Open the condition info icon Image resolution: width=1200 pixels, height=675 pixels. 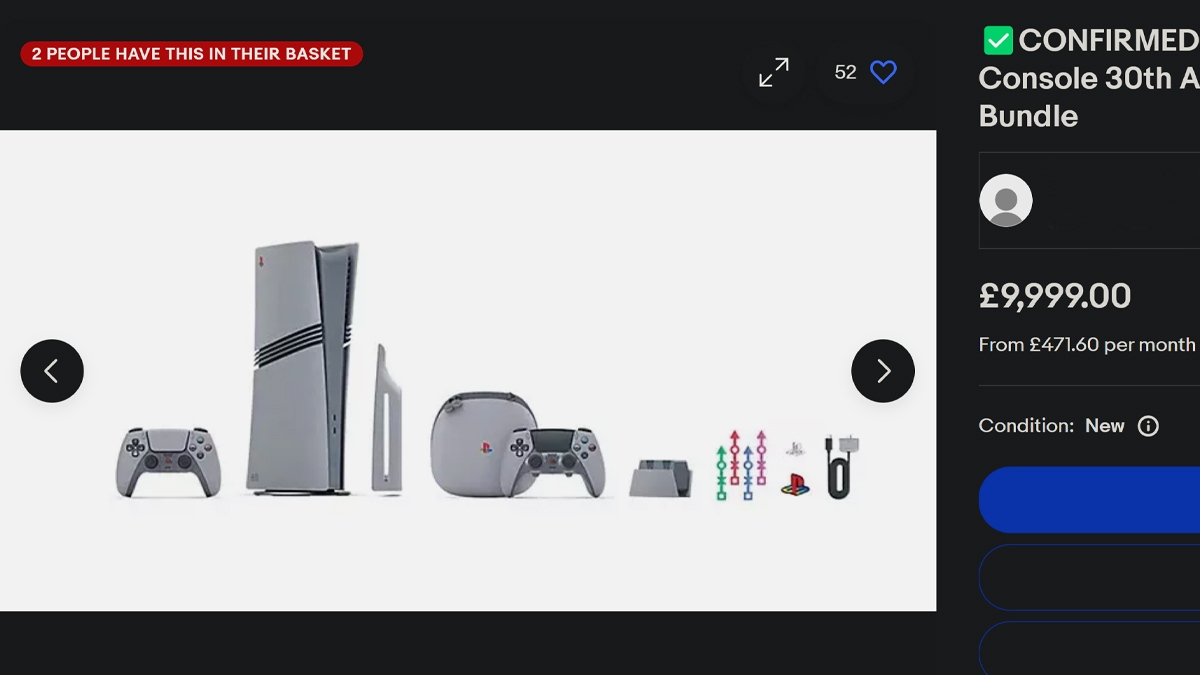tap(1149, 426)
